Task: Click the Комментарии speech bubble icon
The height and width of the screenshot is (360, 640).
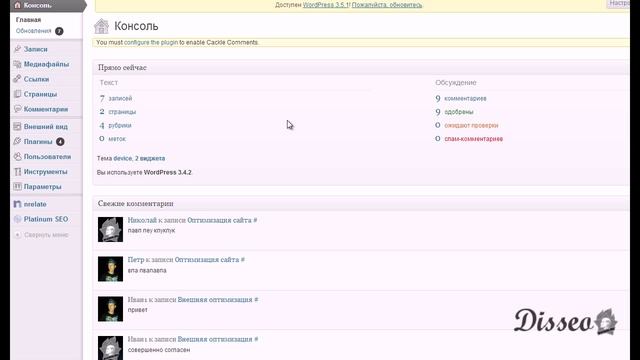Action: point(17,109)
